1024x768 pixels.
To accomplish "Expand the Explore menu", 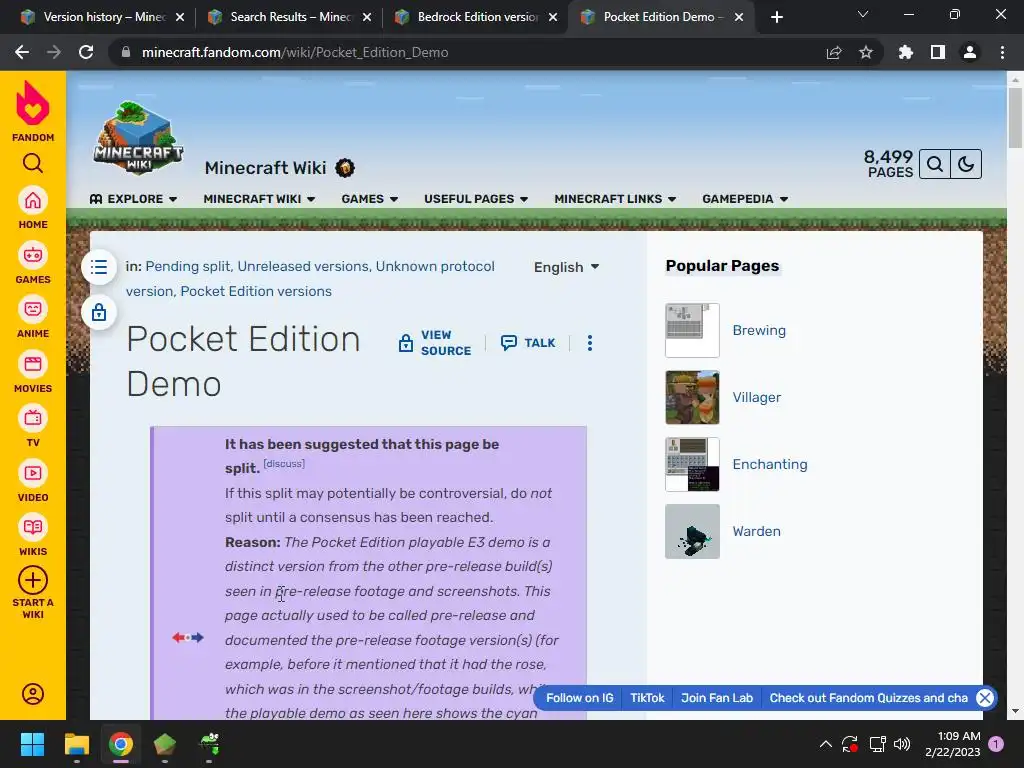I will click(x=134, y=199).
